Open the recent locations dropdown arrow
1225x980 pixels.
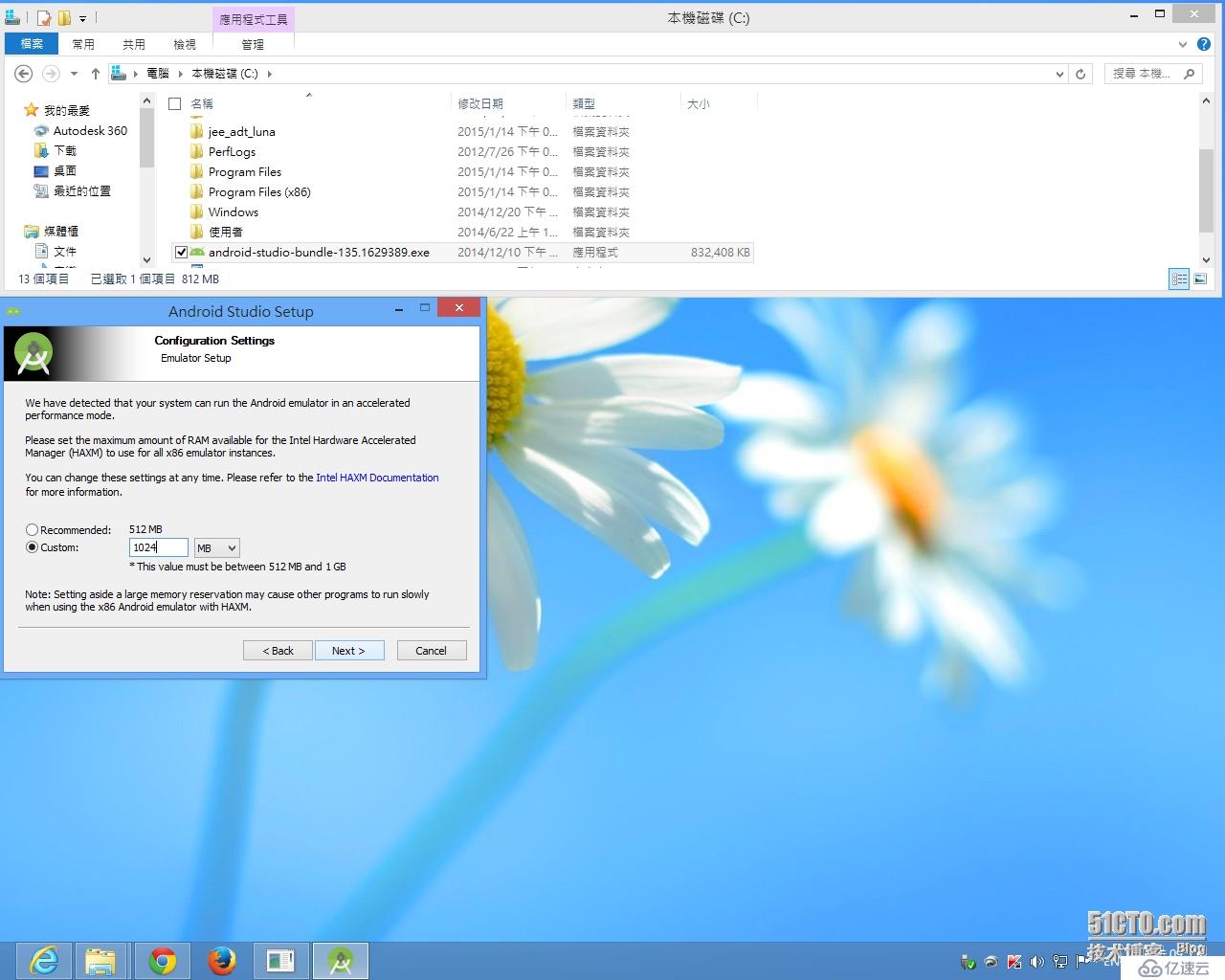[74, 74]
